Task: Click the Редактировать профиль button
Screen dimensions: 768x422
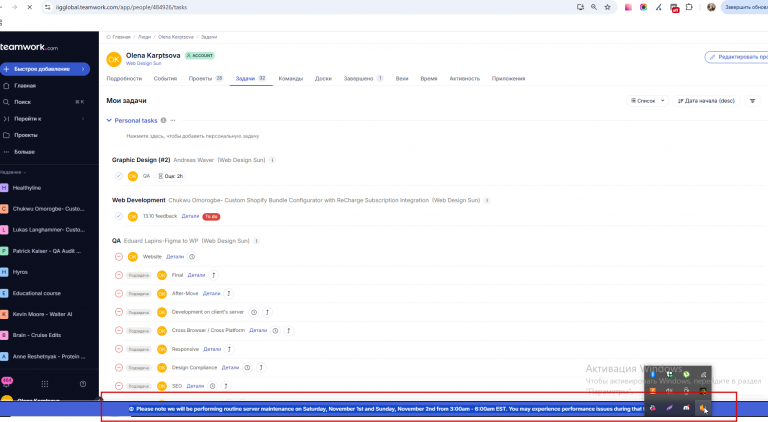Action: pyautogui.click(x=736, y=57)
